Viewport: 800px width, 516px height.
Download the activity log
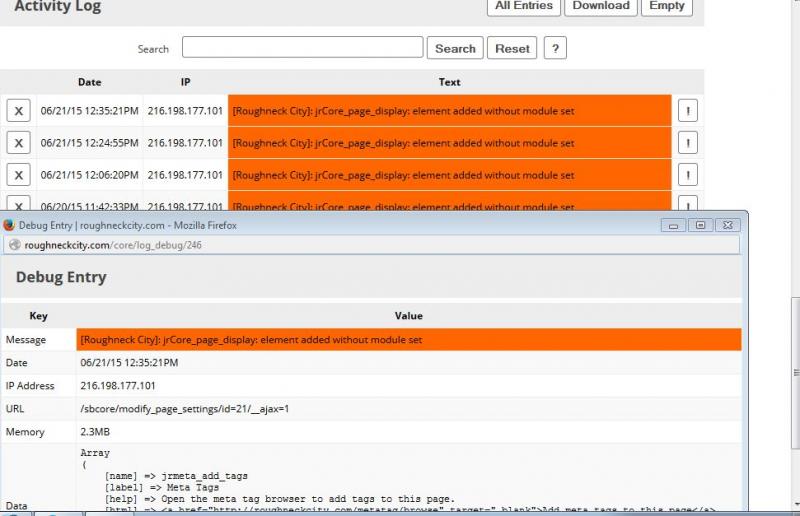click(x=601, y=6)
